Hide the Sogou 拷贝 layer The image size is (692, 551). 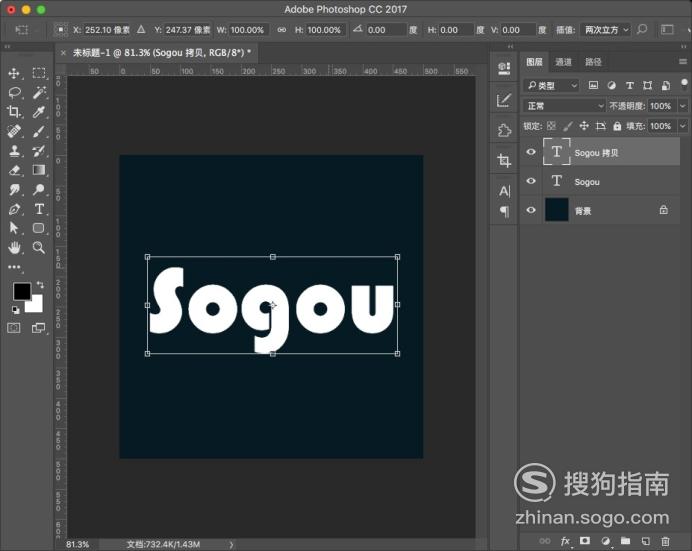(531, 152)
